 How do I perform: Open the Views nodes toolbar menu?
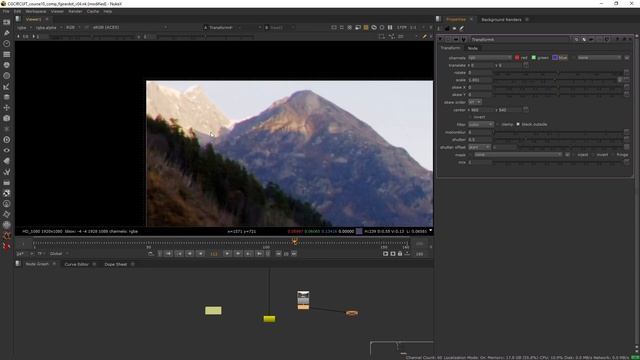tap(7, 150)
